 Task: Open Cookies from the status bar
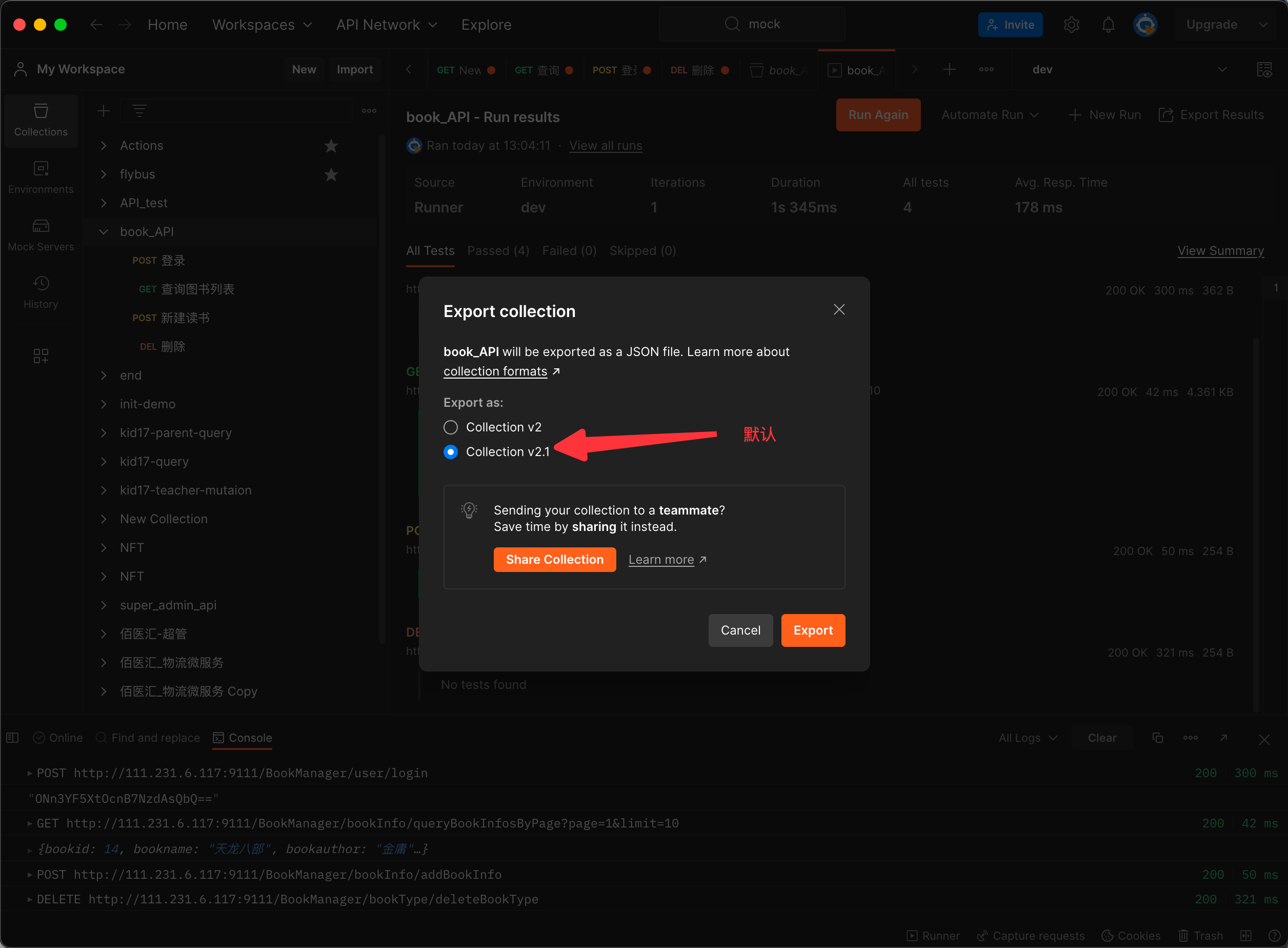click(x=1131, y=935)
